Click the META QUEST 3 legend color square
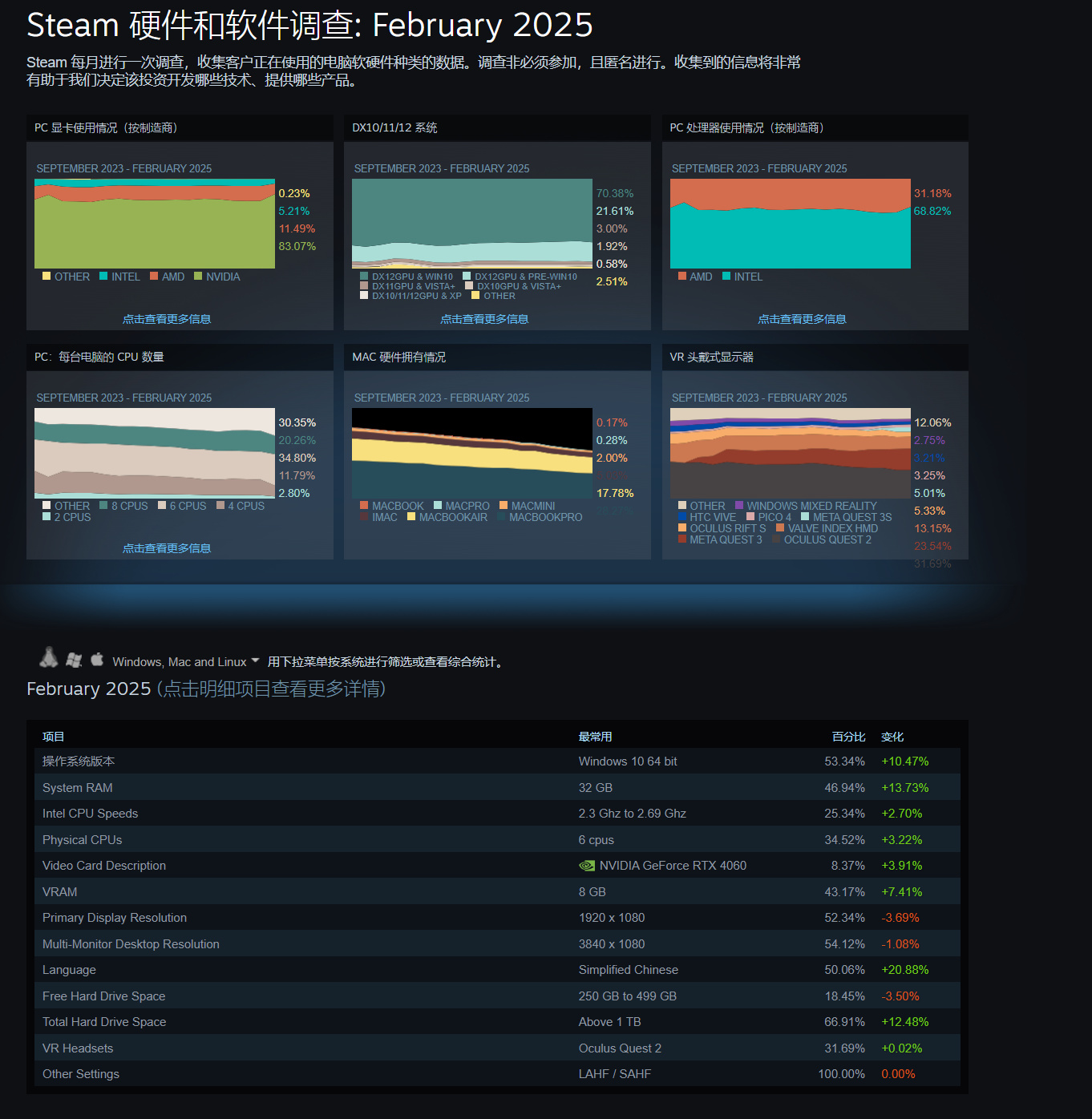1092x1119 pixels. (682, 539)
